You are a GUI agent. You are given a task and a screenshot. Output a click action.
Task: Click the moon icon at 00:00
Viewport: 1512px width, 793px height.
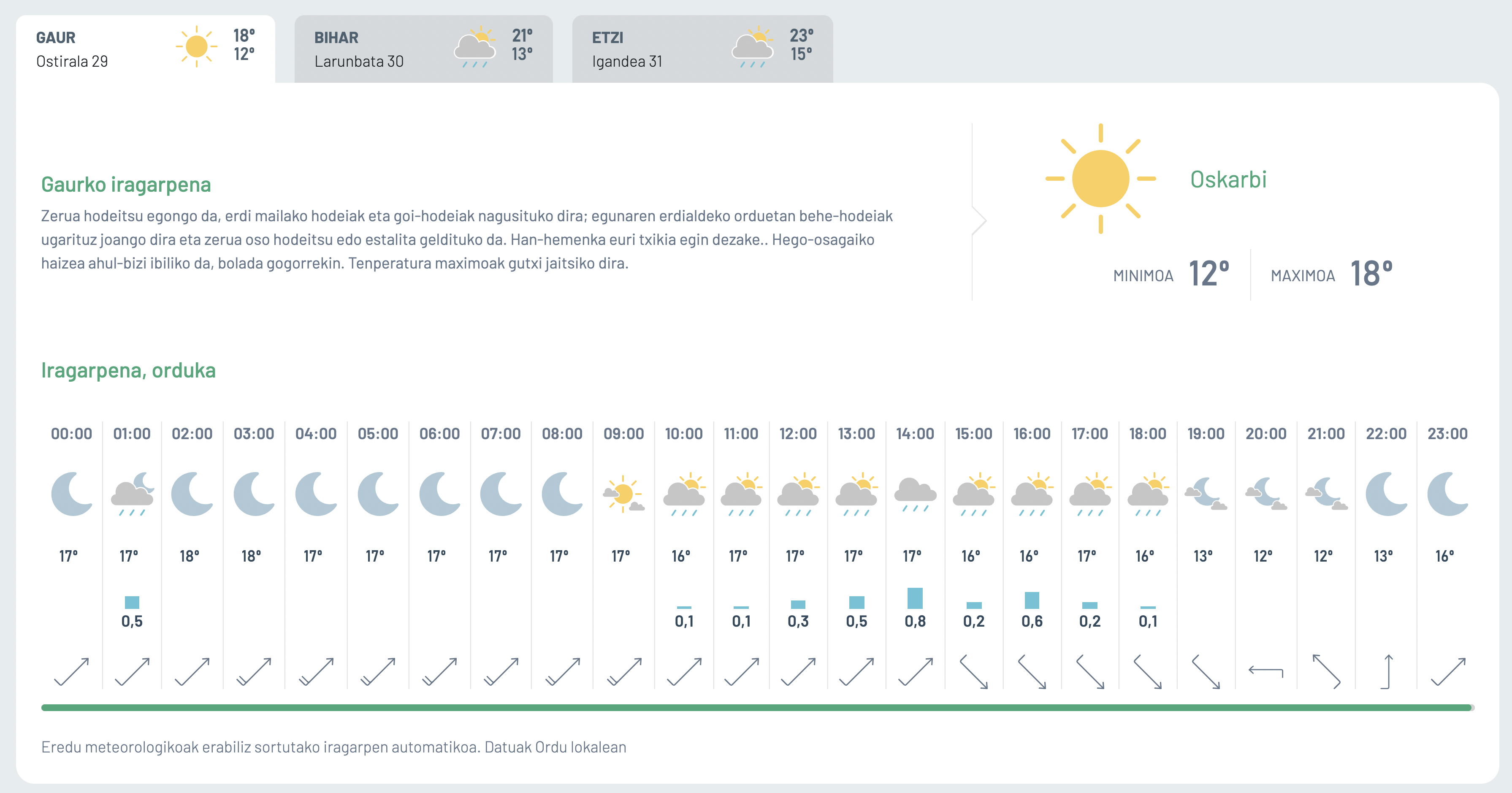click(x=72, y=494)
